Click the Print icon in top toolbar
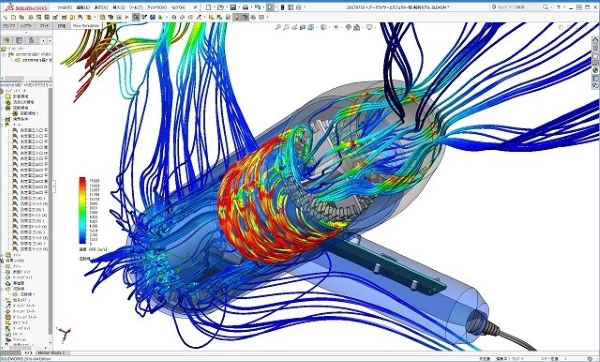The width and height of the screenshot is (600, 362). coord(245,7)
